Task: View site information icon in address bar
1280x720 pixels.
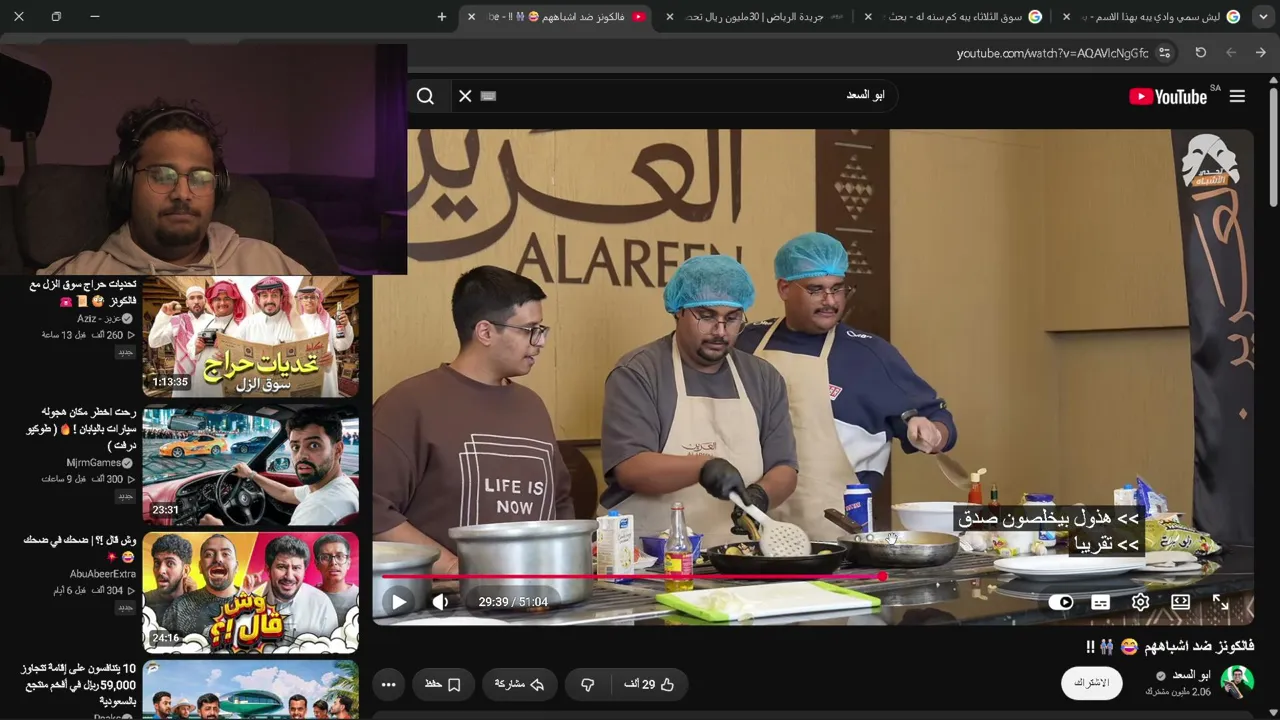Action: click(1165, 53)
